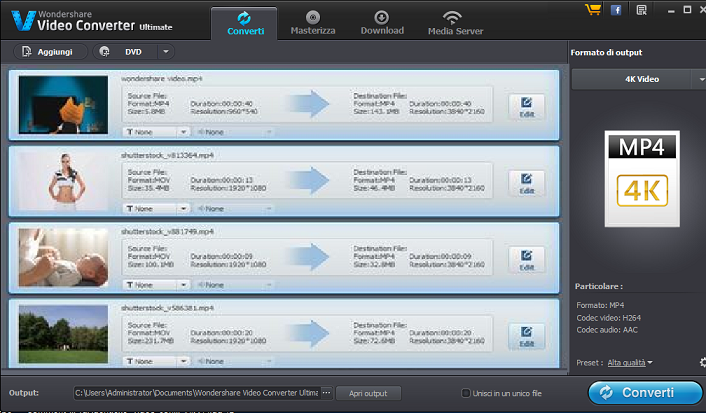Viewport: 706px width, 413px height.
Task: Click the Facebook icon
Action: coord(616,10)
